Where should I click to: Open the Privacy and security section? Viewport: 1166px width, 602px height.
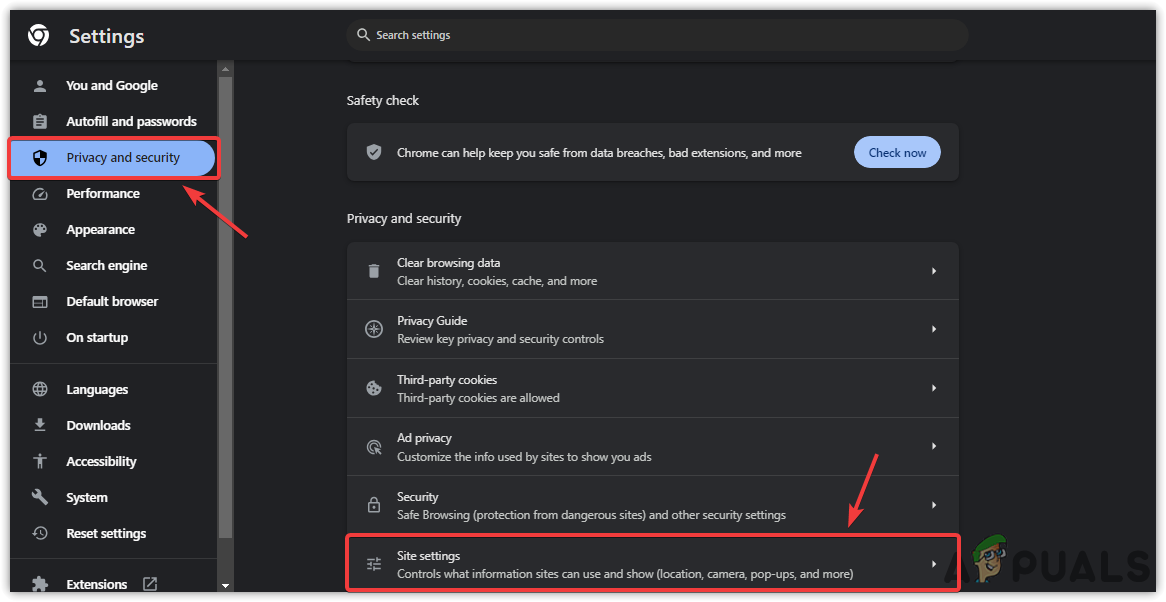[x=122, y=158]
